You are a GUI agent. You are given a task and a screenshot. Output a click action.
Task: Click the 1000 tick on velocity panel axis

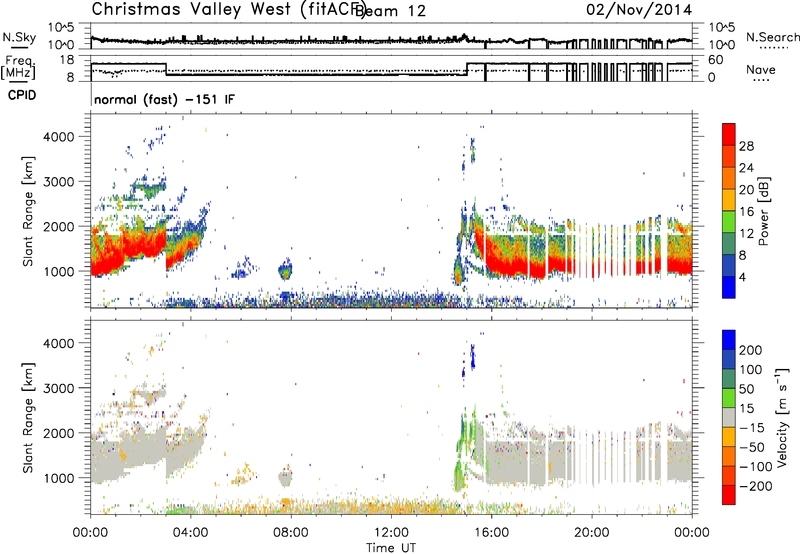(x=58, y=478)
